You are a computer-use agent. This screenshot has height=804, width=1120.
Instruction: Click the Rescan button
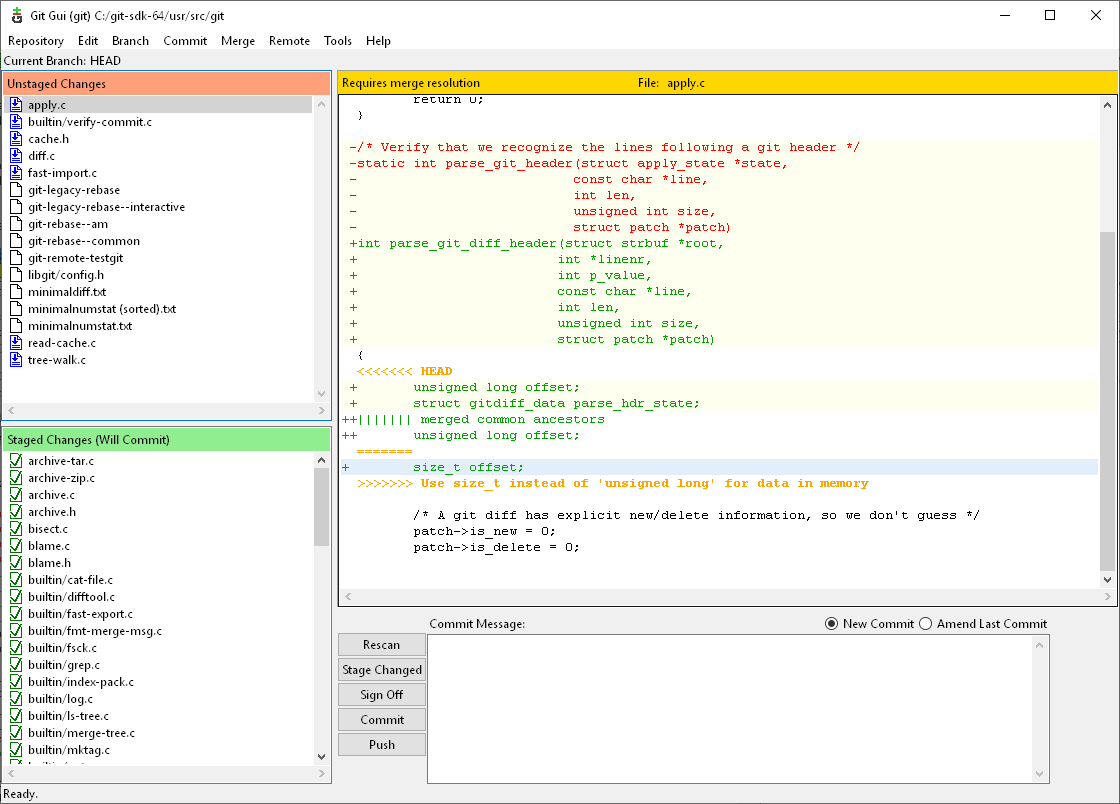[381, 645]
